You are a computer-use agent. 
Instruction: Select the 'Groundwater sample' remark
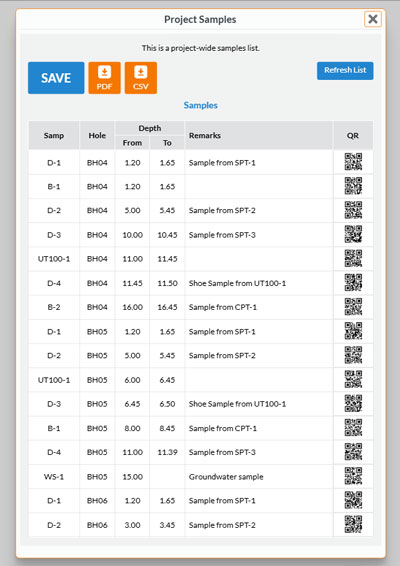tap(226, 476)
